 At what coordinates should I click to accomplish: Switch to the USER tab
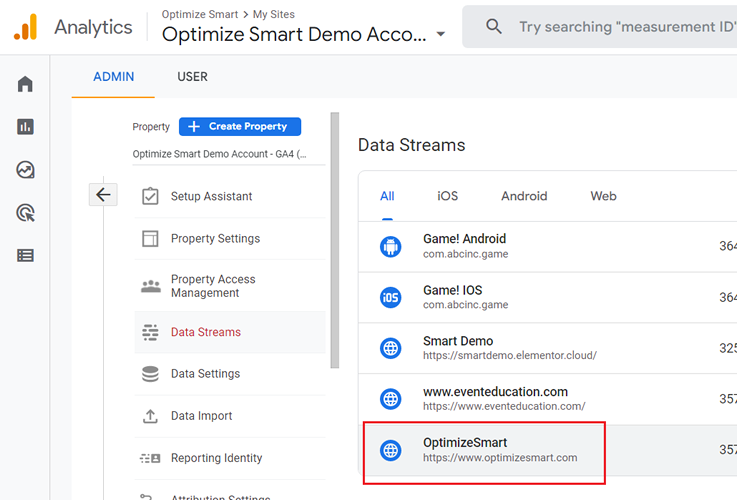(192, 77)
